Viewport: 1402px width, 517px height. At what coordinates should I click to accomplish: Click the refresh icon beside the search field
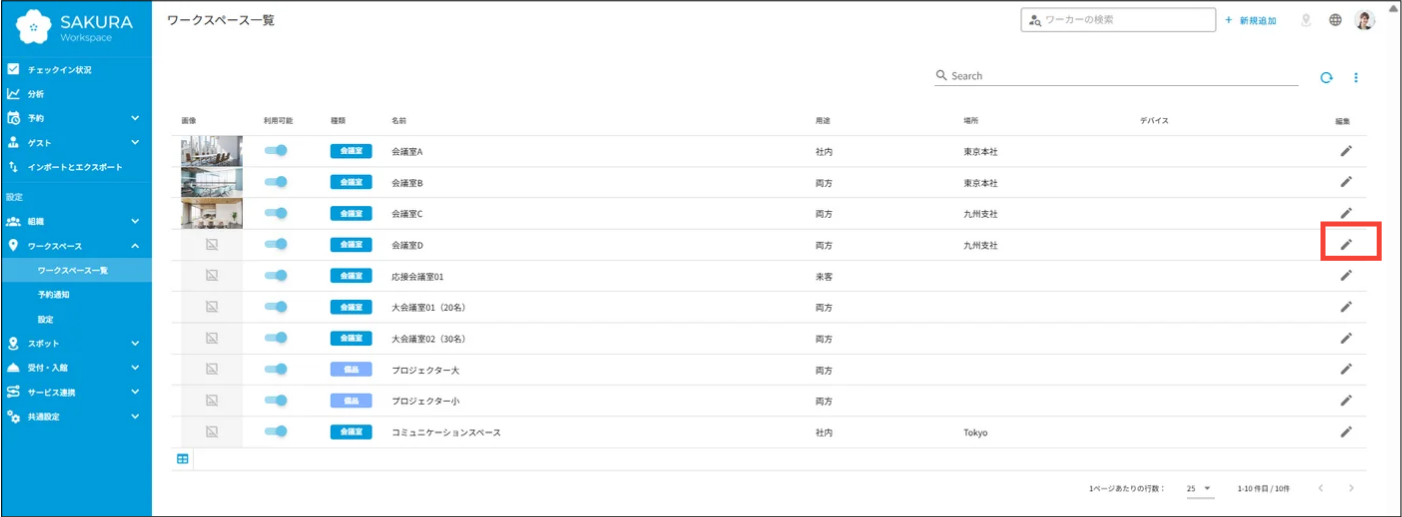tap(1326, 77)
